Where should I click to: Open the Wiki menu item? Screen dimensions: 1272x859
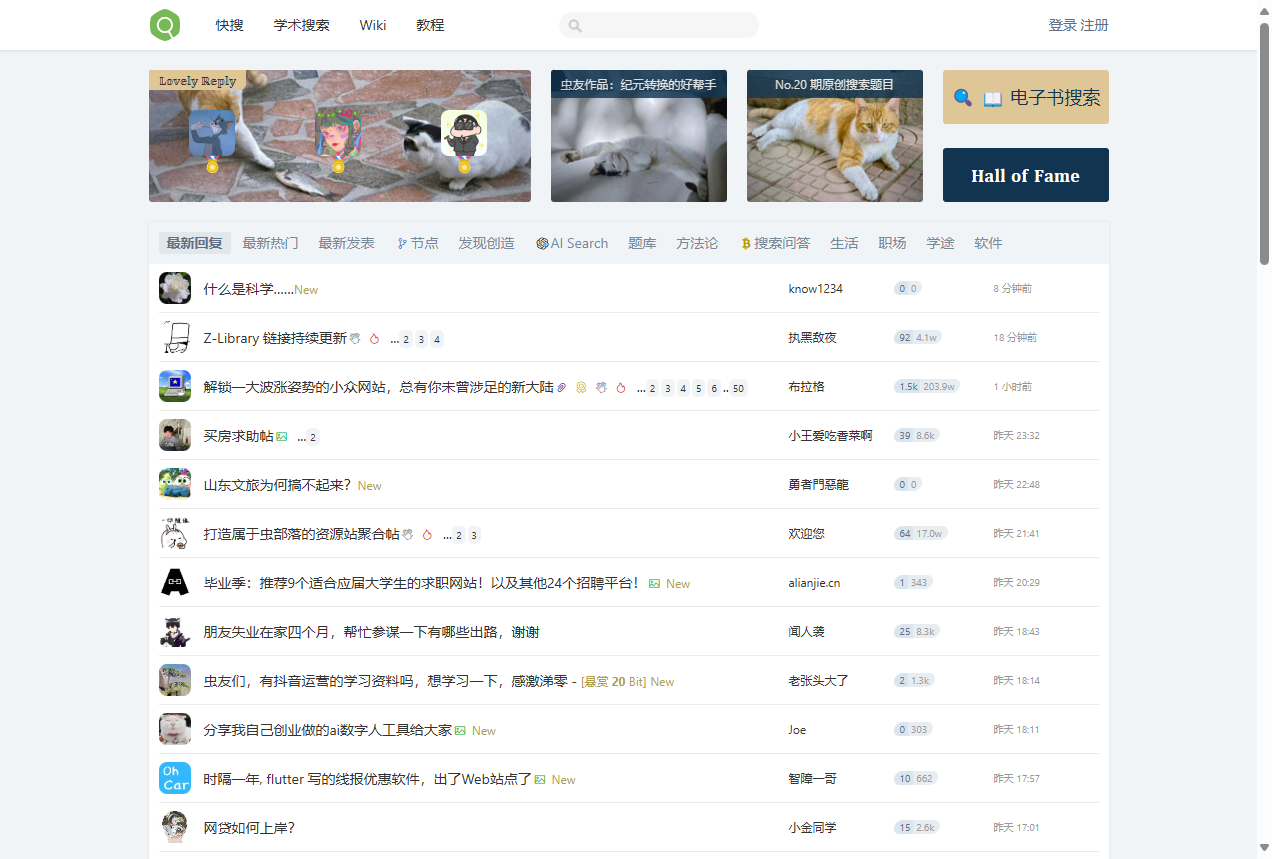click(x=372, y=25)
